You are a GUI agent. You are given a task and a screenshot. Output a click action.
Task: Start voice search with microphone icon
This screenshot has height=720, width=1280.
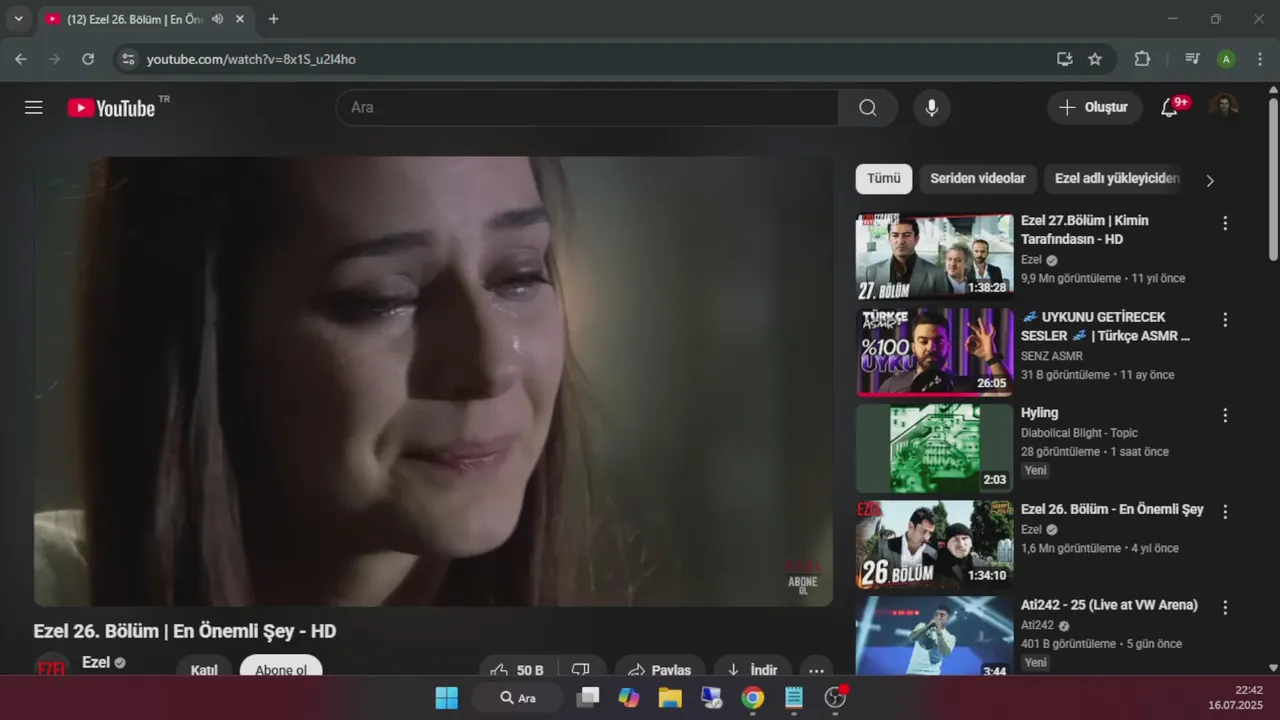[x=932, y=108]
